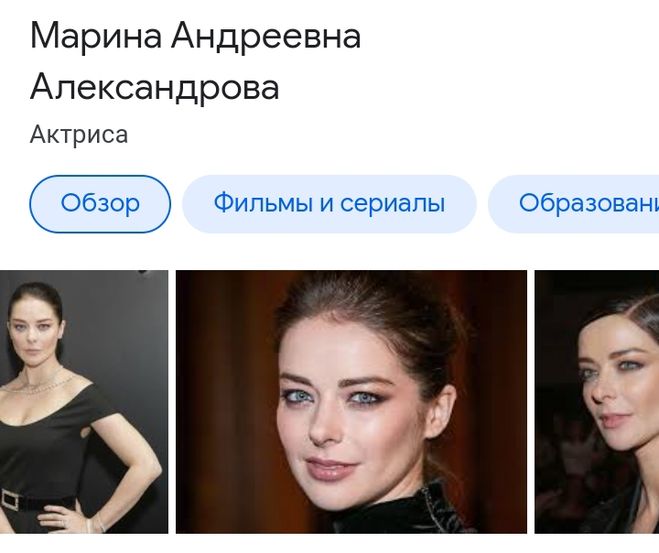This screenshot has height=553, width=659.
Task: Open the left photo with black dress
Action: tap(84, 402)
